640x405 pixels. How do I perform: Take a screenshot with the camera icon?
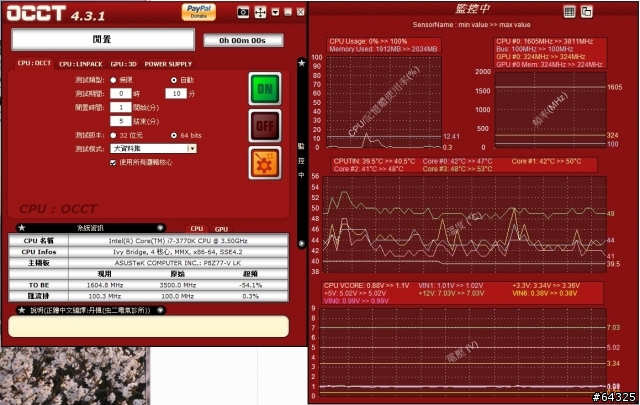click(243, 12)
